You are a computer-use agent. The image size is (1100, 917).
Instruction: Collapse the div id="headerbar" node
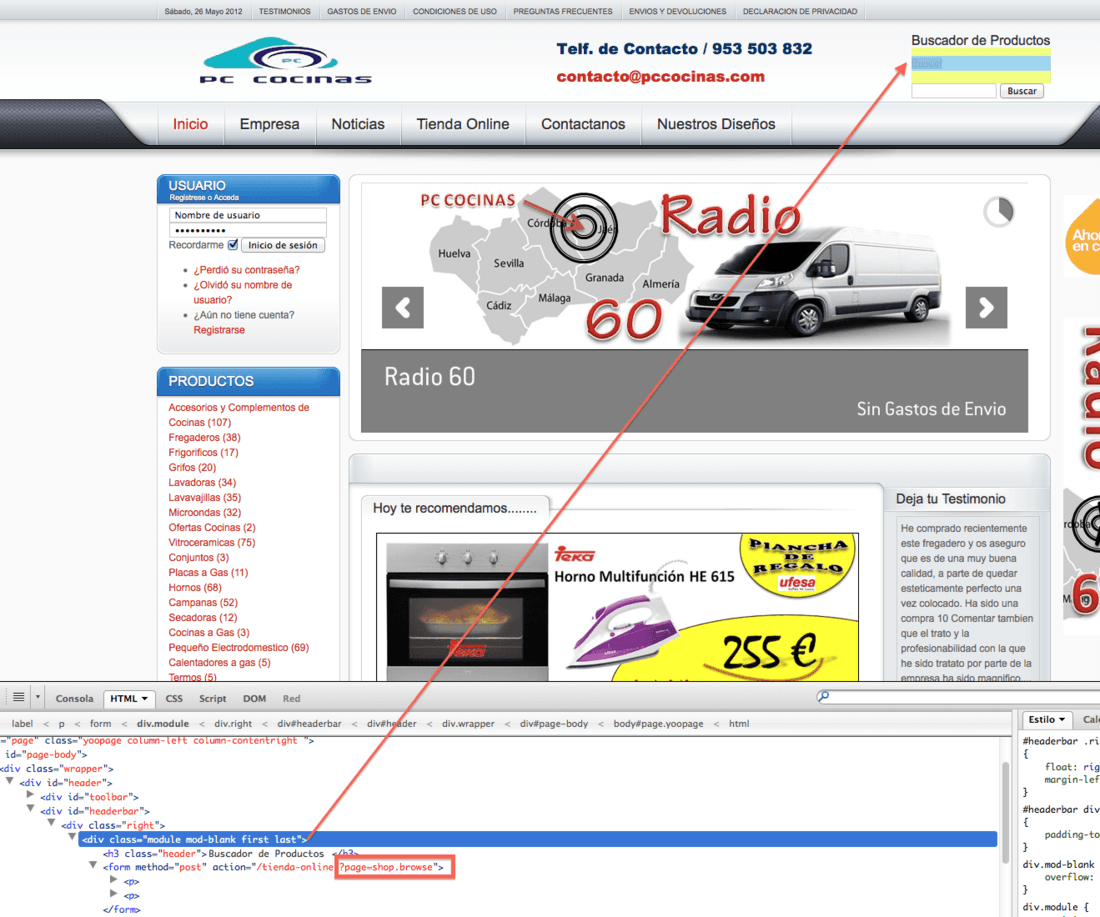[x=30, y=809]
